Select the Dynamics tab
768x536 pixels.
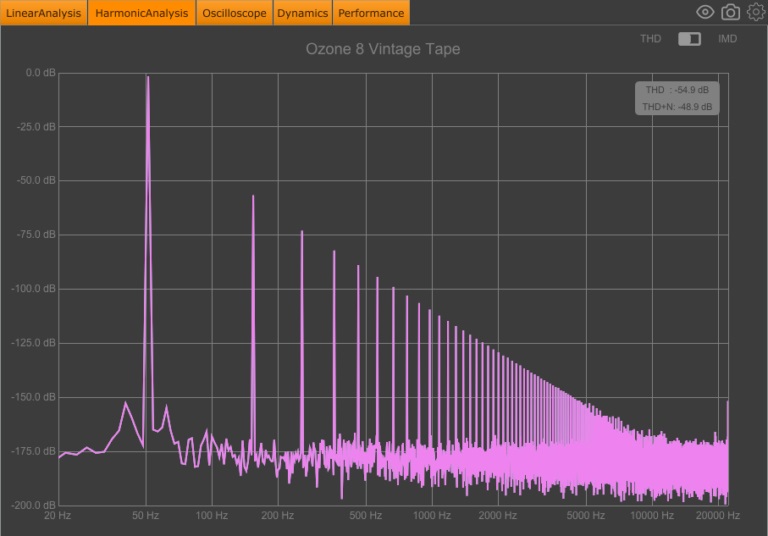coord(302,13)
